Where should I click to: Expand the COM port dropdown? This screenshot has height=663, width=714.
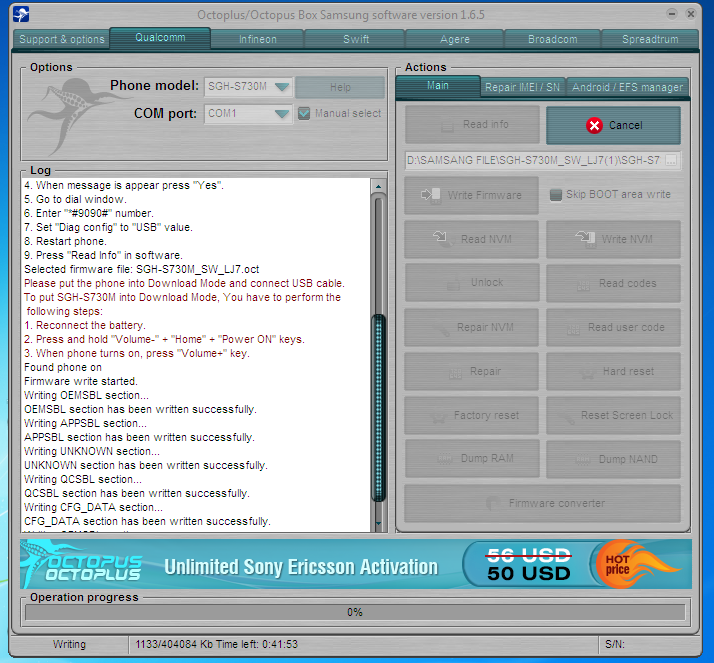[x=282, y=113]
